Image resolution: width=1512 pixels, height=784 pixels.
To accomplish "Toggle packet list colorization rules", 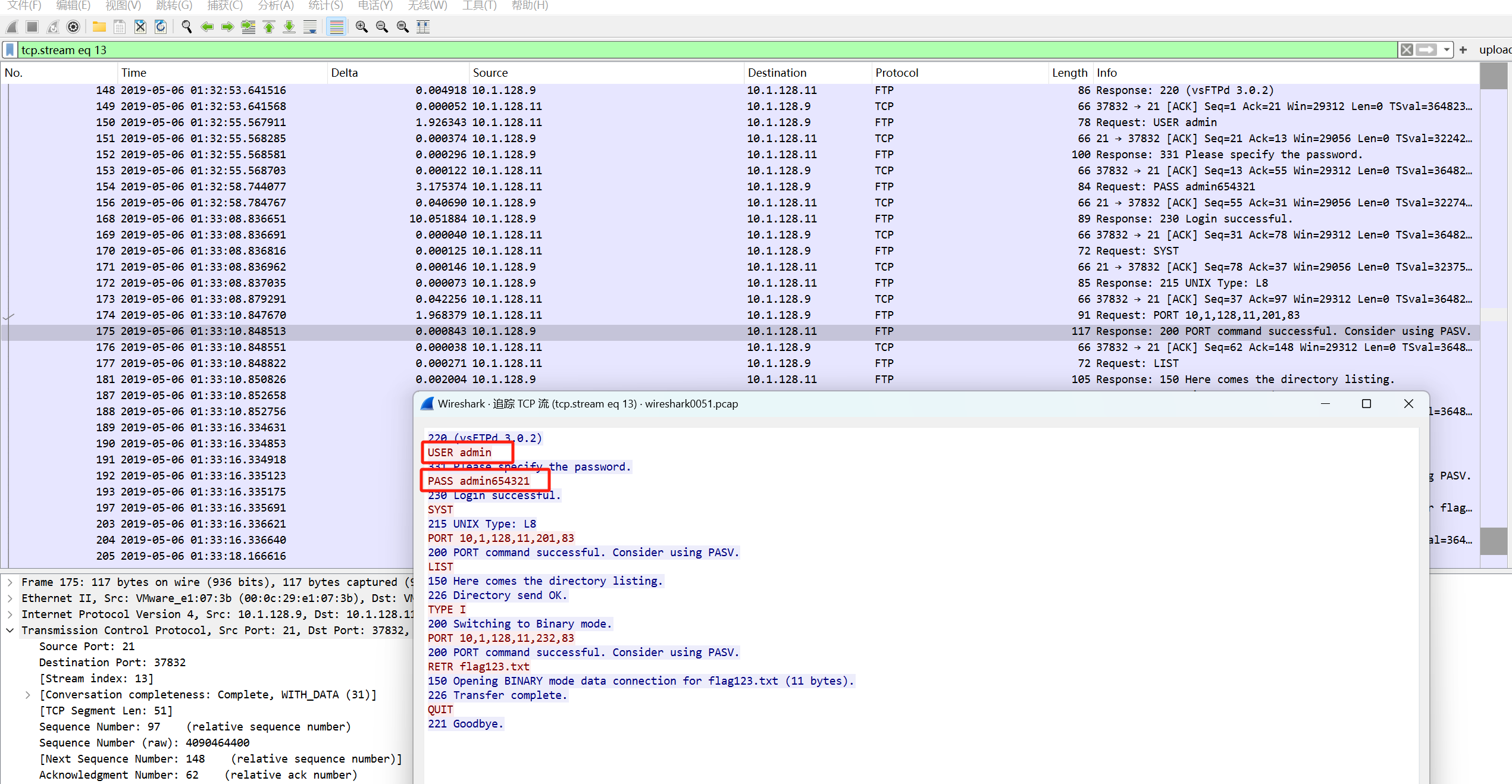I will coord(336,27).
